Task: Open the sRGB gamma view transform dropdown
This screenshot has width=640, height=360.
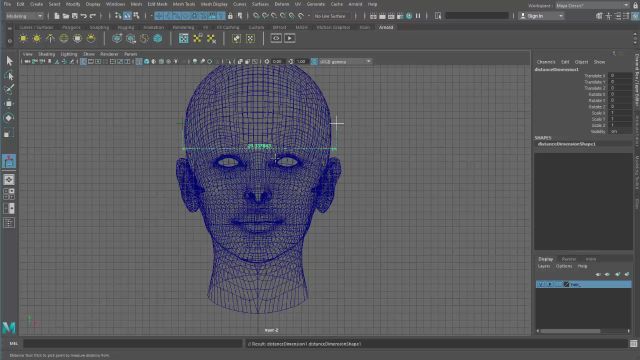Action: click(345, 62)
